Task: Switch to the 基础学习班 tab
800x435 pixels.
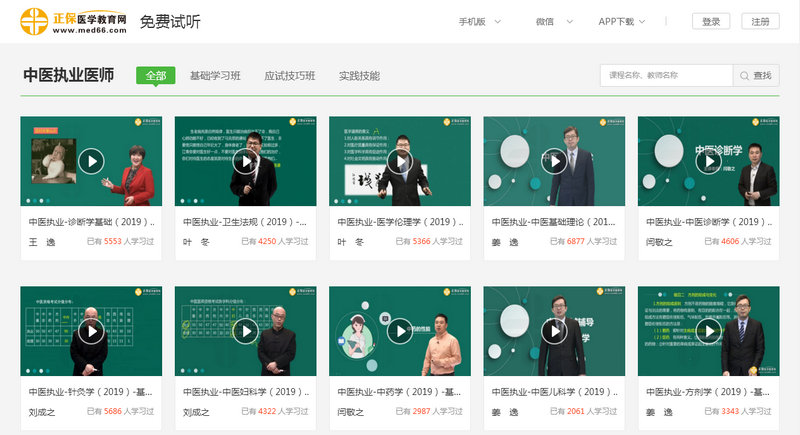Action: (x=215, y=75)
